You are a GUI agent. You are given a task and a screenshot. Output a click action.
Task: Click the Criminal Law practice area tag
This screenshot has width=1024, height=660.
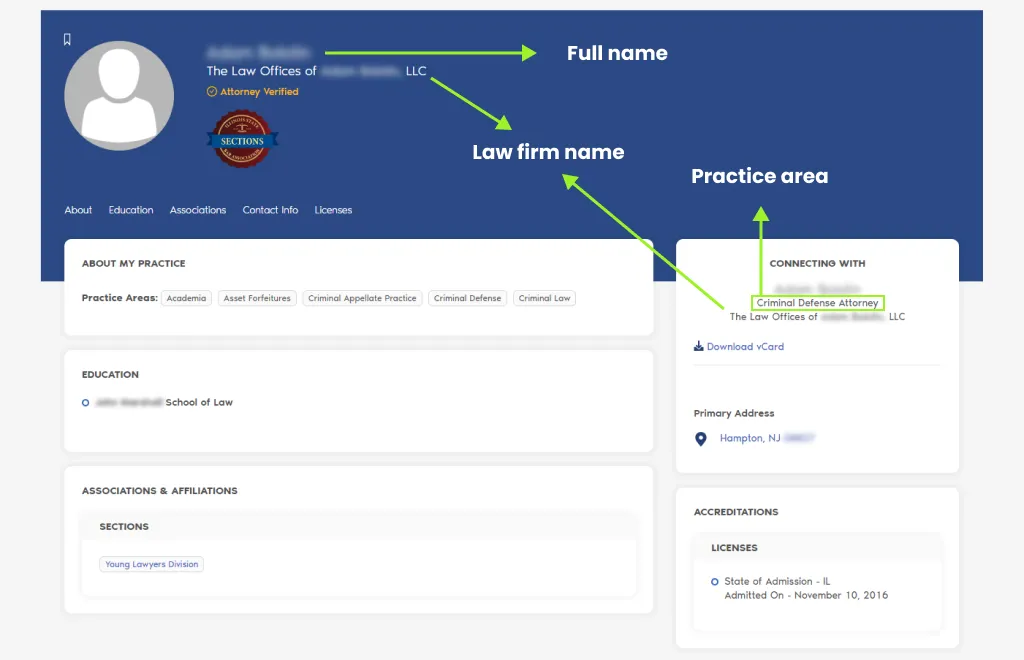click(x=544, y=298)
